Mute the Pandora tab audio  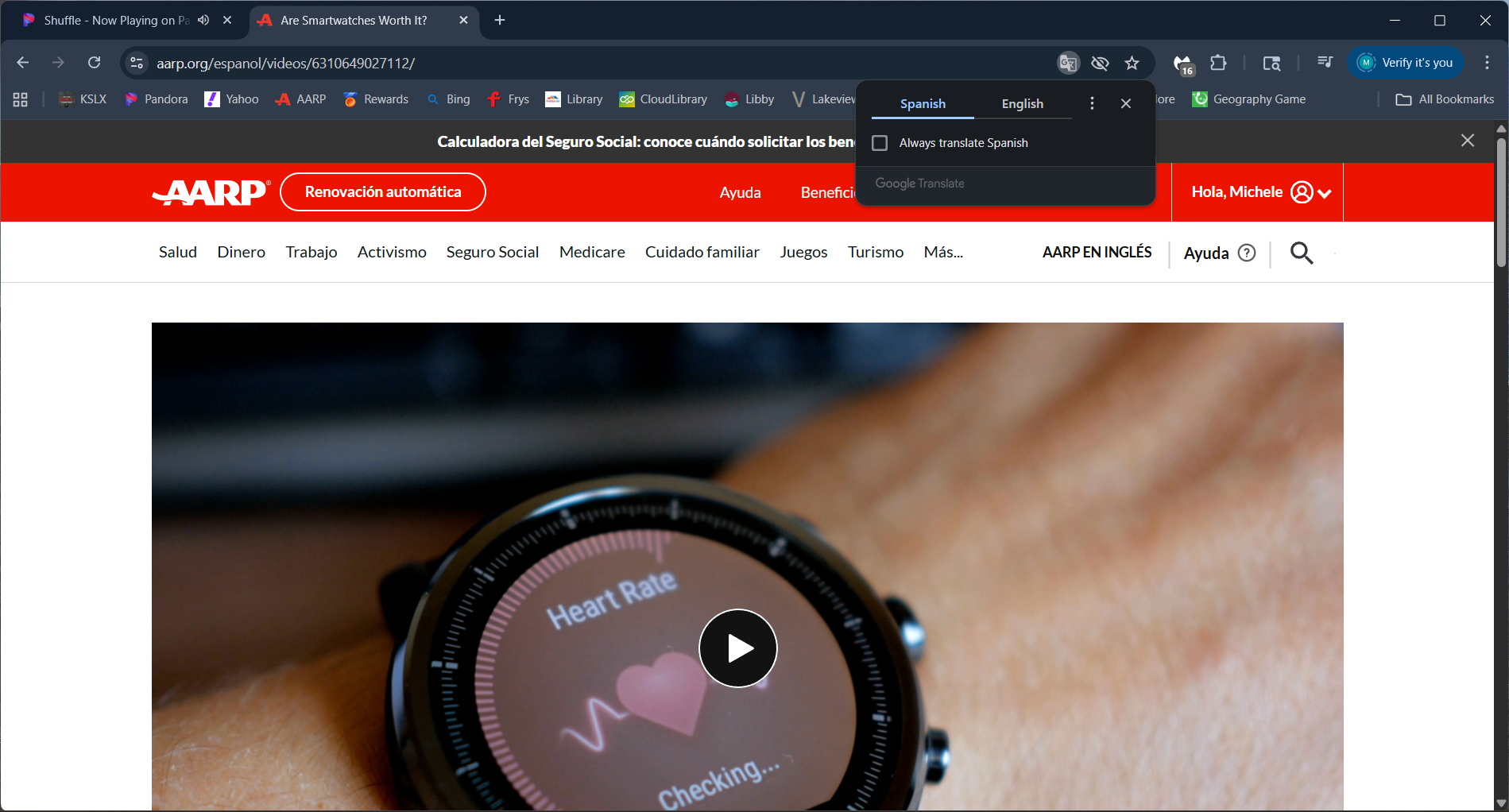(204, 20)
